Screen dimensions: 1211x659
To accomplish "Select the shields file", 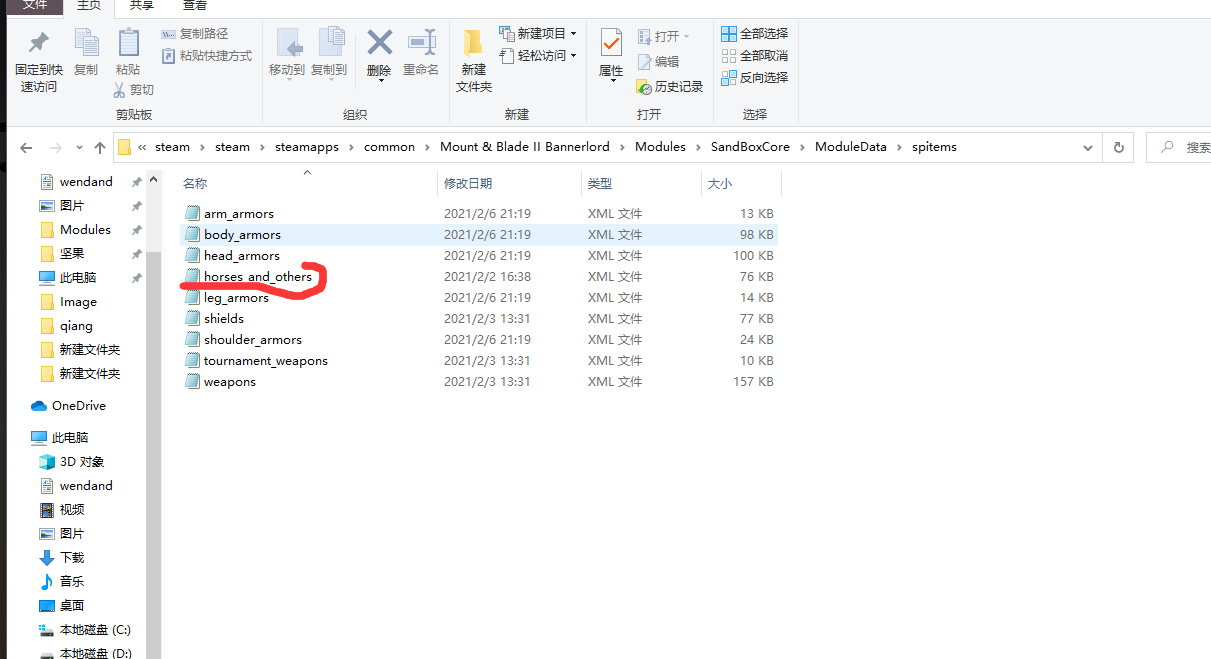I will pos(478,318).
